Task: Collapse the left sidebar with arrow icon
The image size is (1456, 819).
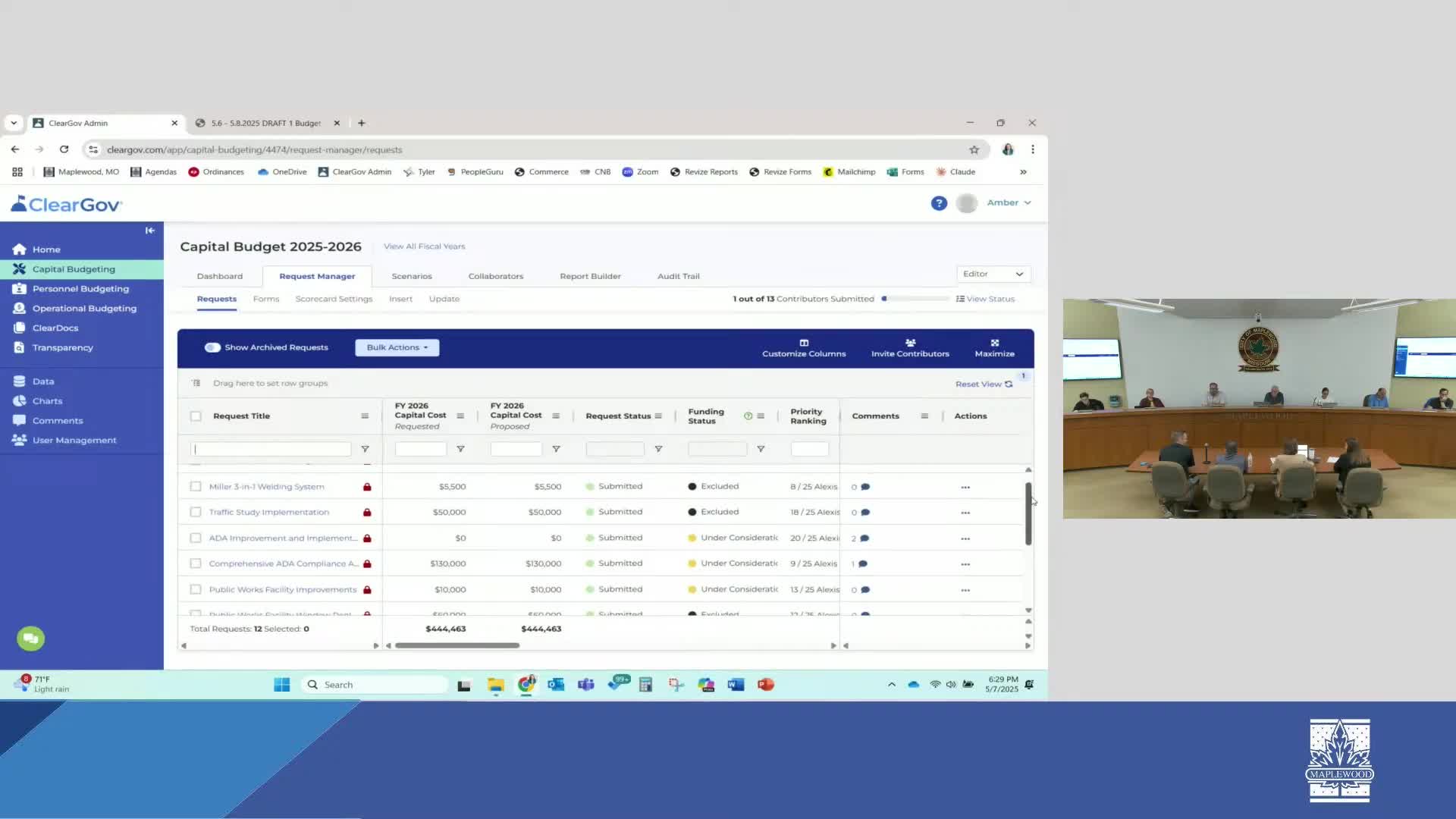Action: point(150,231)
